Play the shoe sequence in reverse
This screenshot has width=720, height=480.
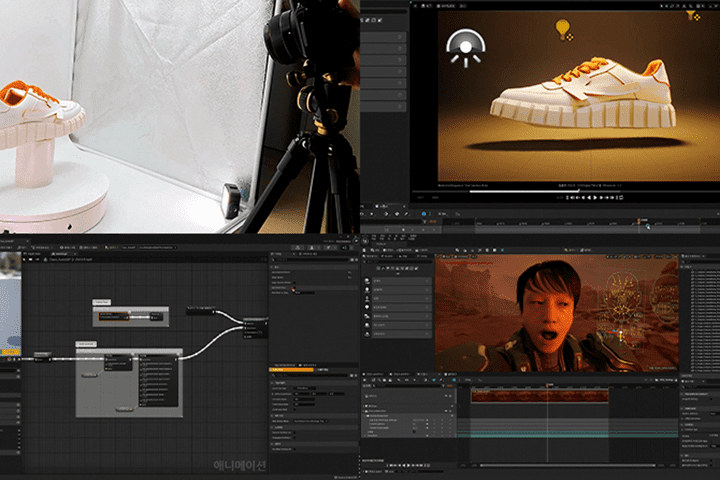(x=590, y=198)
